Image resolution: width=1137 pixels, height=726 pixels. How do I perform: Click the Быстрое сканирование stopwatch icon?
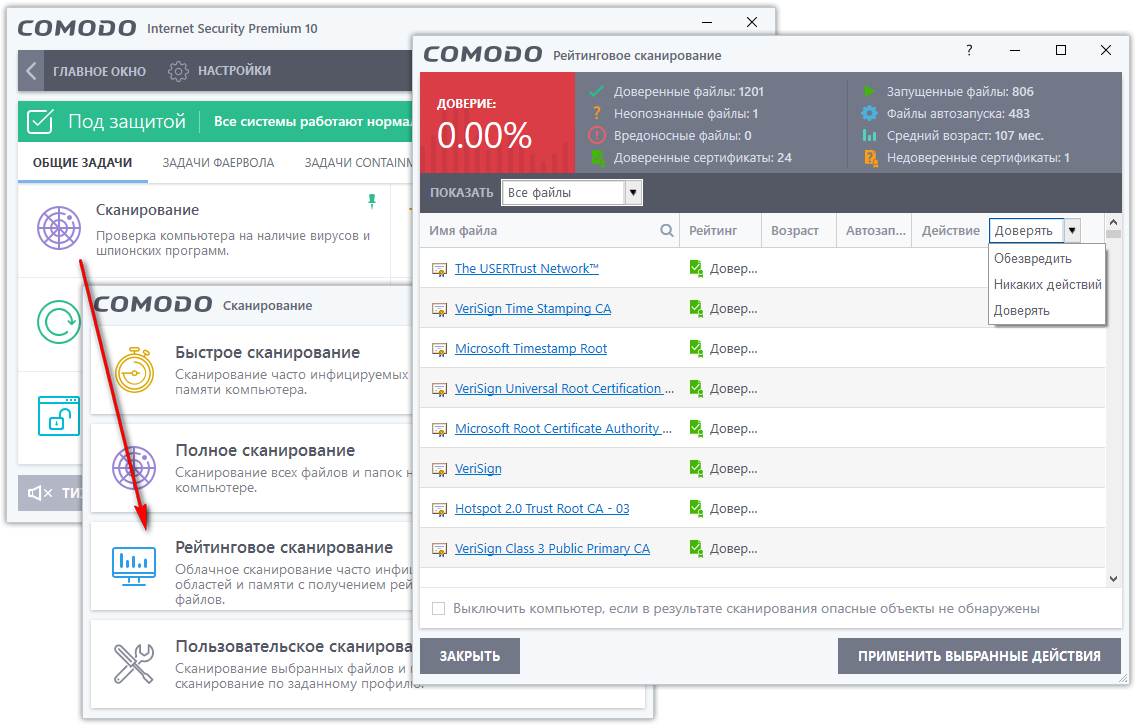134,371
